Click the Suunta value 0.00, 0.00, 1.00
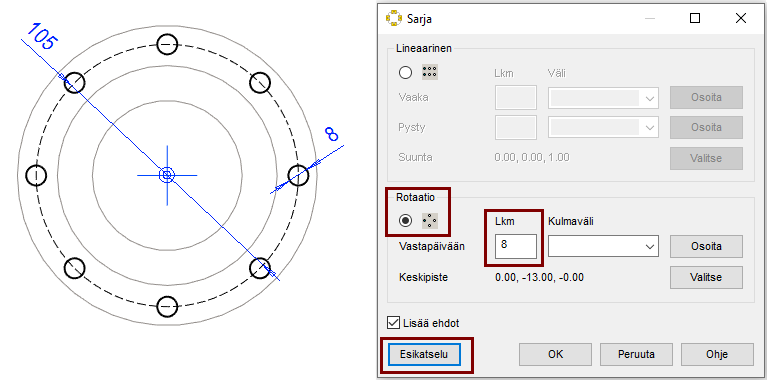The width and height of the screenshot is (768, 382). point(532,158)
